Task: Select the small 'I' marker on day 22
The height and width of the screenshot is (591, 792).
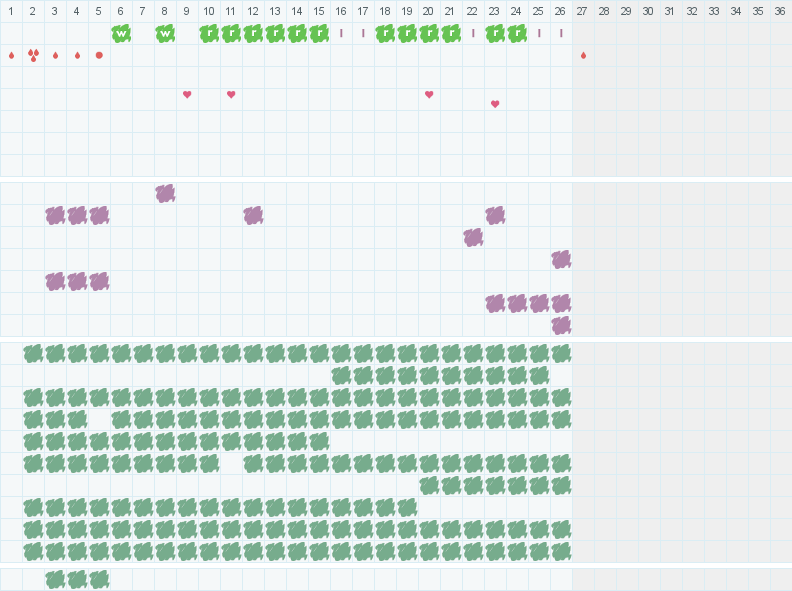Action: pyautogui.click(x=473, y=33)
